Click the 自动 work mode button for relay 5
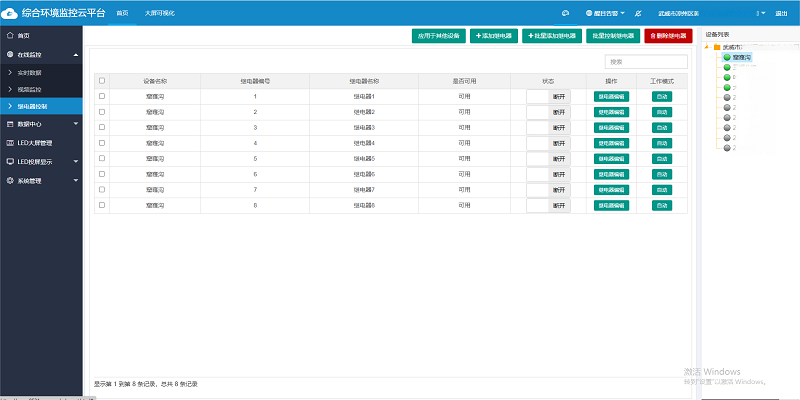The height and width of the screenshot is (400, 800). pyautogui.click(x=662, y=159)
